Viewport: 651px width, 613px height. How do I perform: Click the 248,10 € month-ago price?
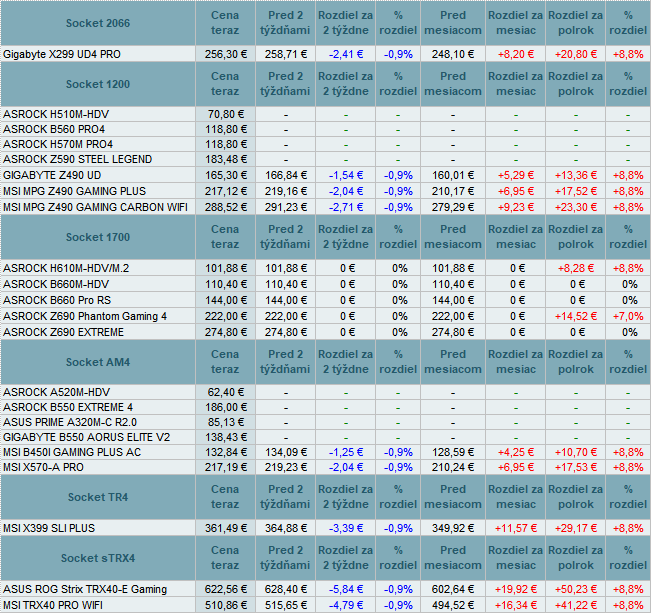[x=453, y=54]
